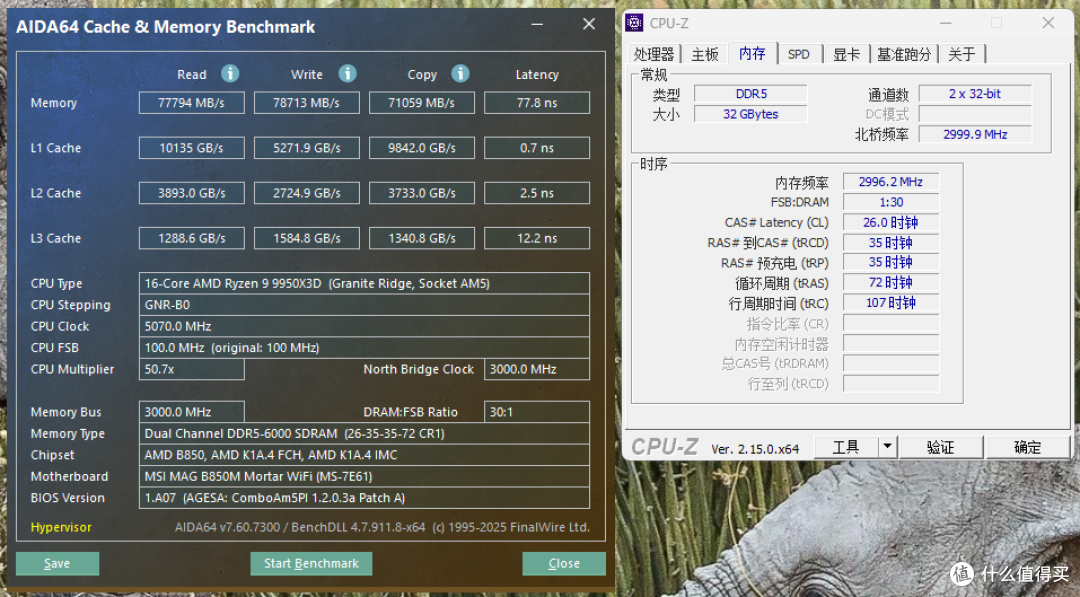Click the Memory Write value 78713 MB/s
Viewport: 1080px width, 597px height.
pyautogui.click(x=307, y=103)
